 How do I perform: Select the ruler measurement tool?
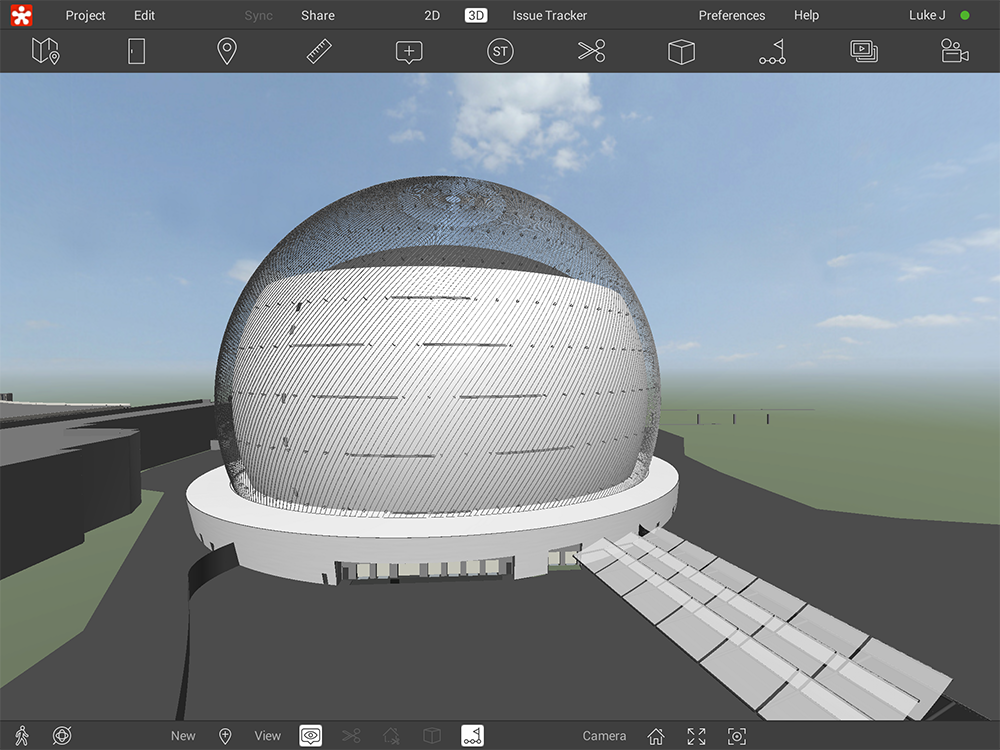pos(319,51)
